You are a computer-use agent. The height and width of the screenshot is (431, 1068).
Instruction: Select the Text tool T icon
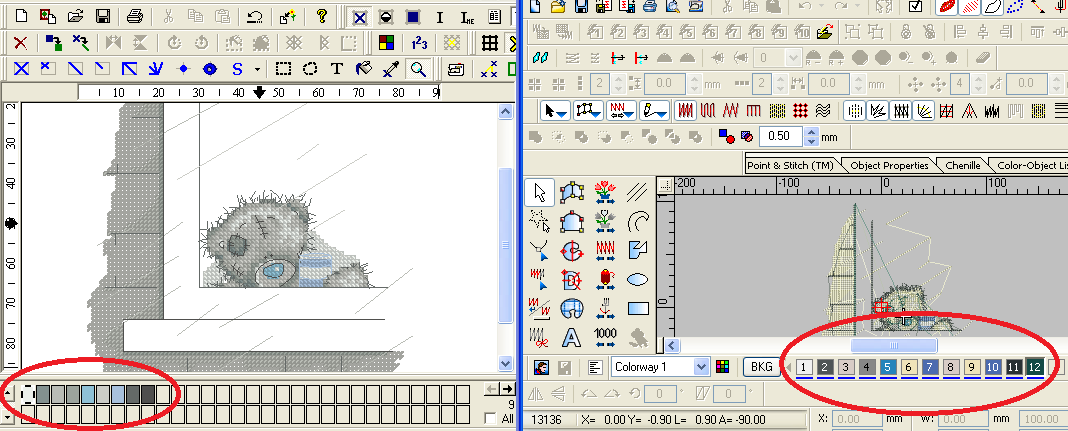click(336, 68)
